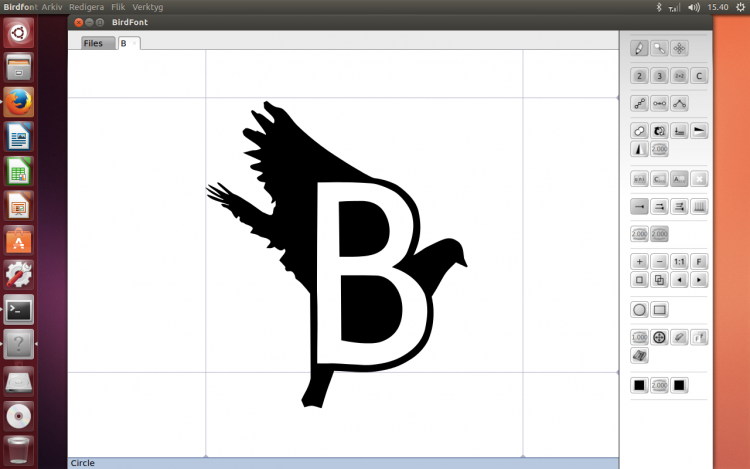Screen dimensions: 750x469
Task: Toggle the 'A...' character set button
Action: 679,179
